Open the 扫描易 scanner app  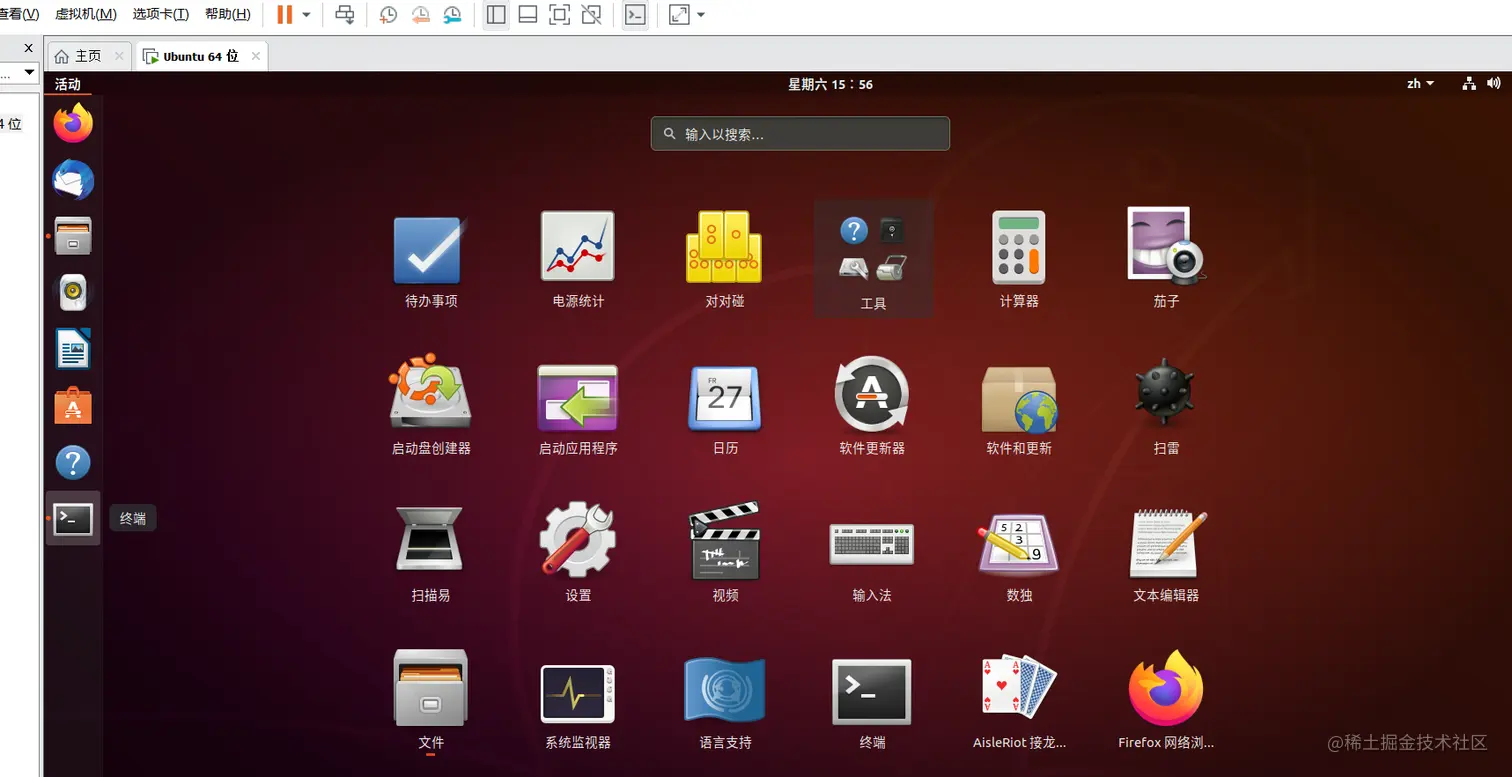[431, 554]
